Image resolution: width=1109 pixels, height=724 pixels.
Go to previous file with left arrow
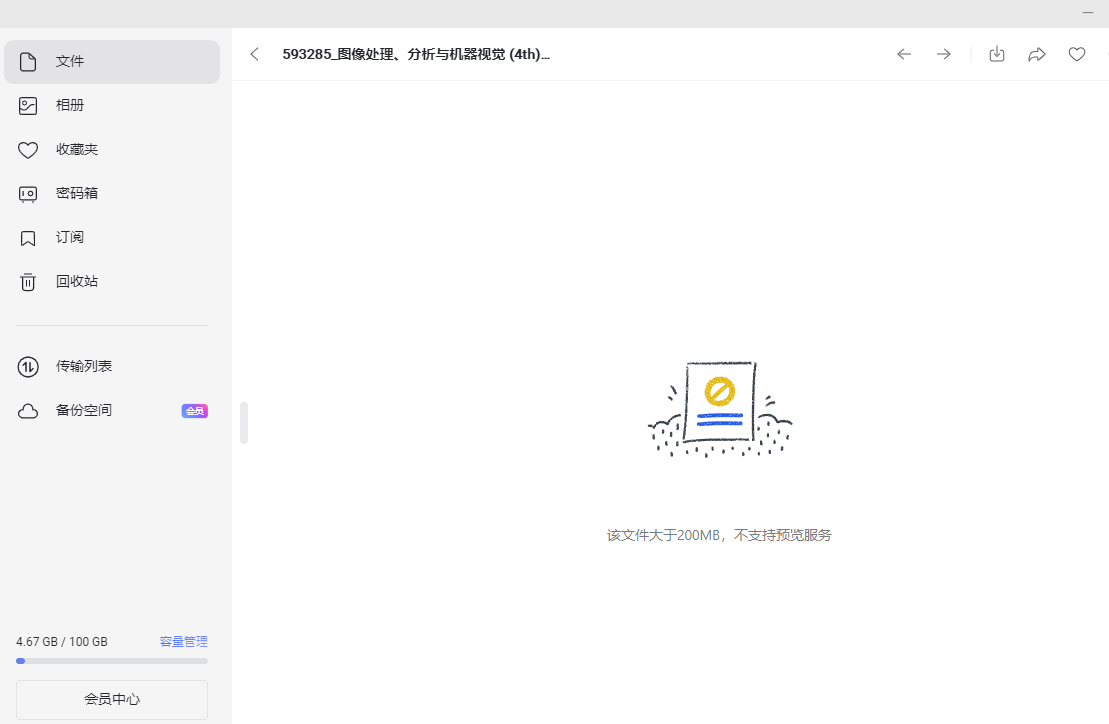(x=904, y=54)
